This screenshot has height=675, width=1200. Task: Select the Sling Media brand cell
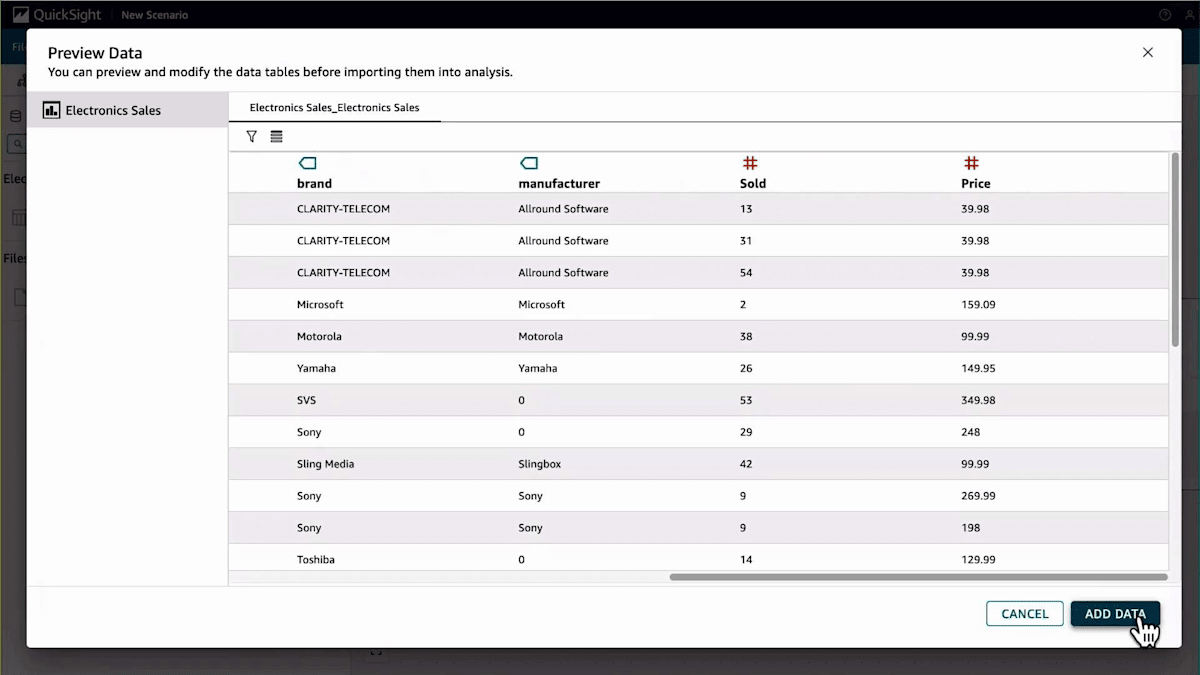(x=325, y=464)
